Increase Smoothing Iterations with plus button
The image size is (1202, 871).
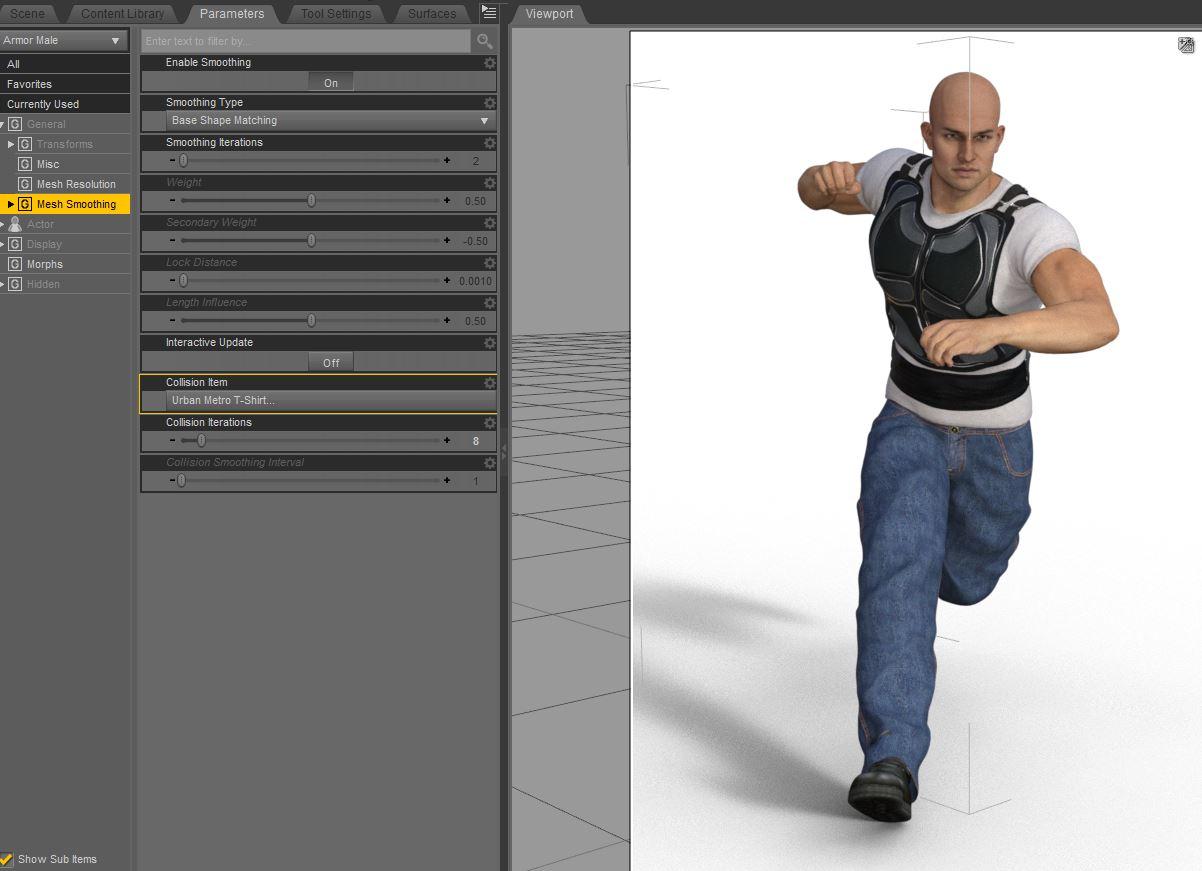(447, 161)
